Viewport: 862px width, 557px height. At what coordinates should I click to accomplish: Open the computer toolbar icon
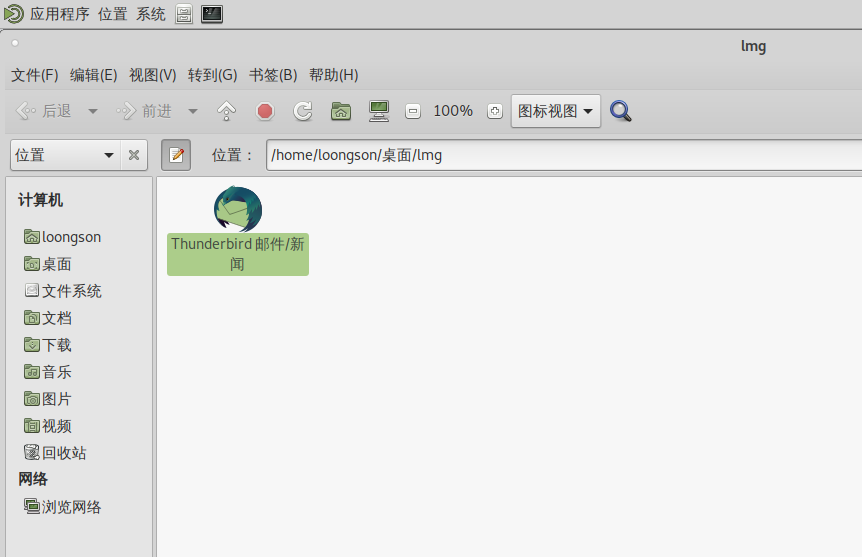click(x=379, y=111)
